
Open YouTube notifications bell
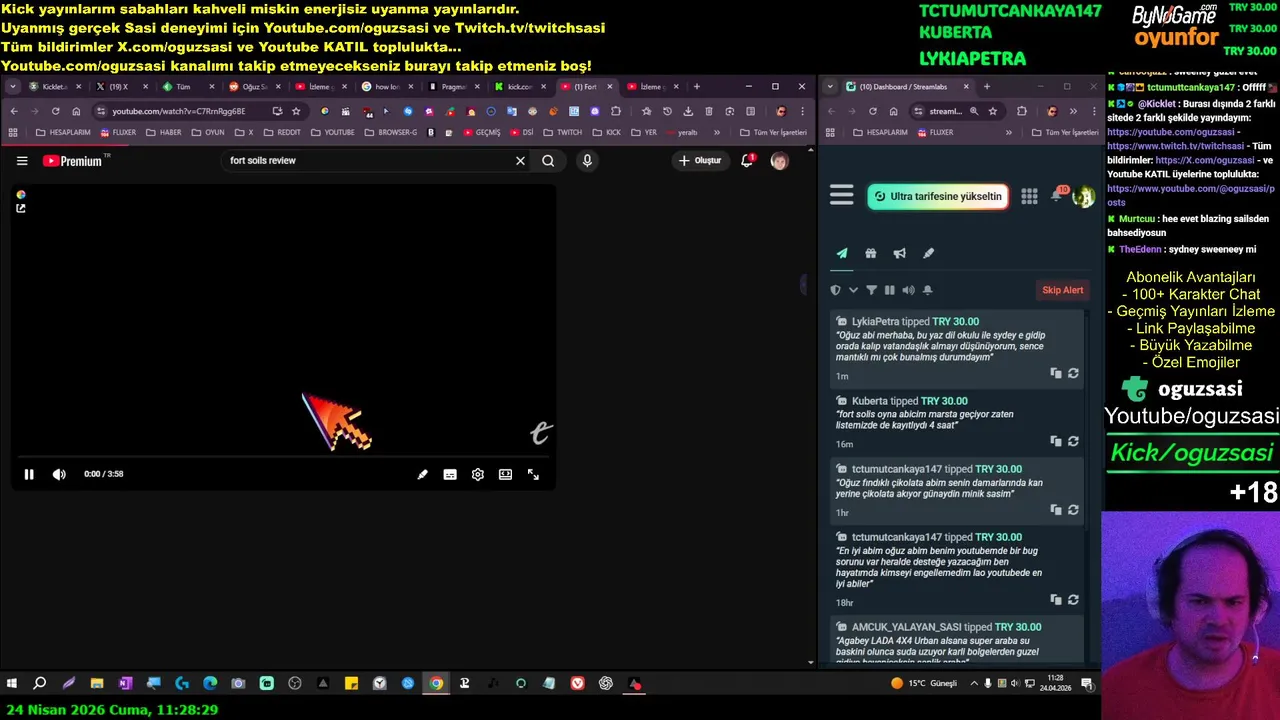click(x=747, y=160)
